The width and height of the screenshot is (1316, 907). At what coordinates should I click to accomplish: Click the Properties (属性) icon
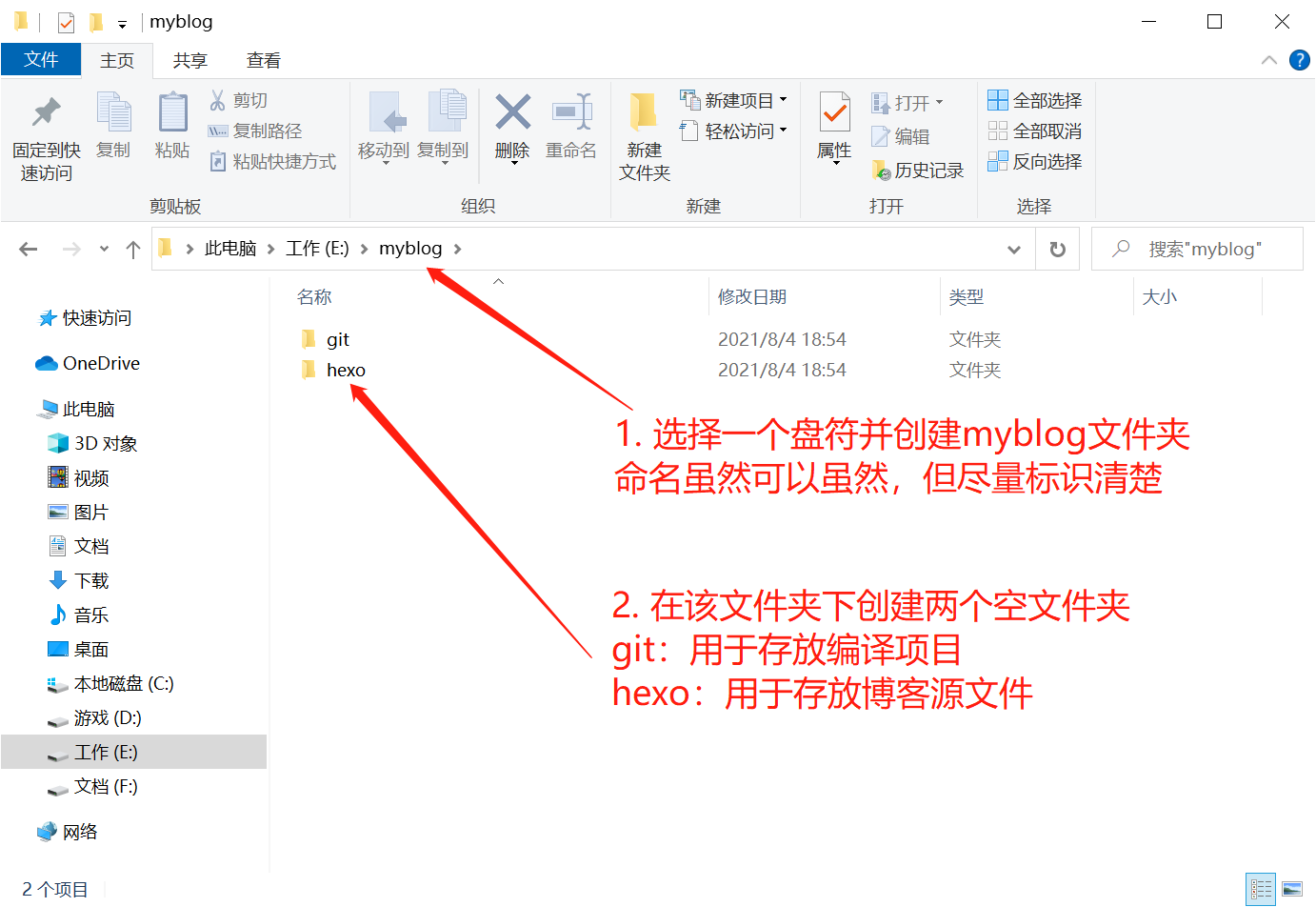[834, 112]
